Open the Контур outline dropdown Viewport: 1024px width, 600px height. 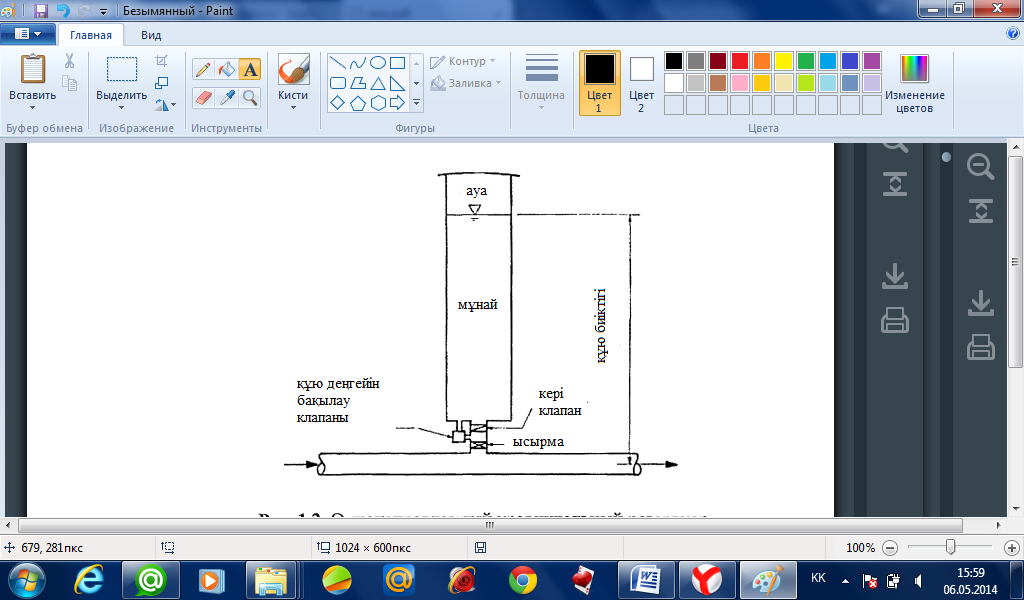point(462,61)
